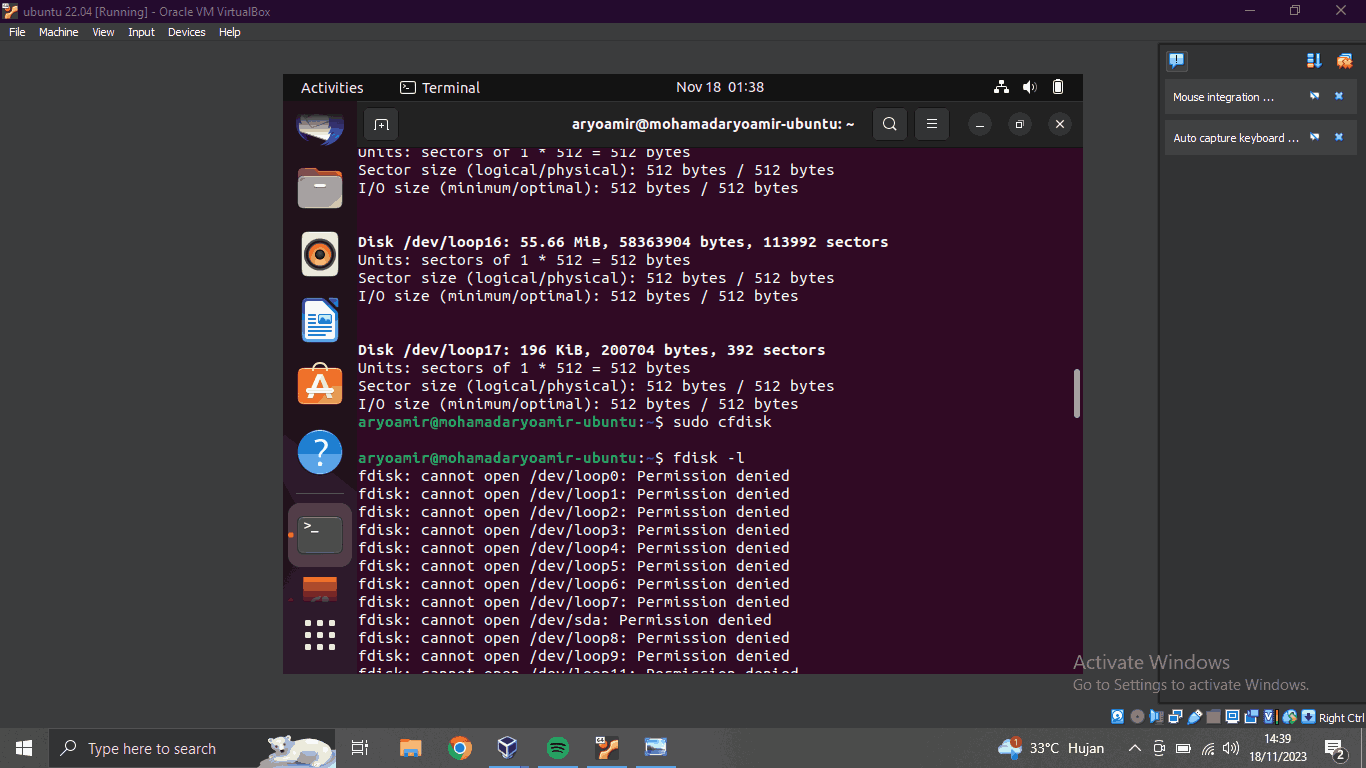
Task: Launch Rhythmbox from the Ubuntu dock
Action: click(x=320, y=254)
